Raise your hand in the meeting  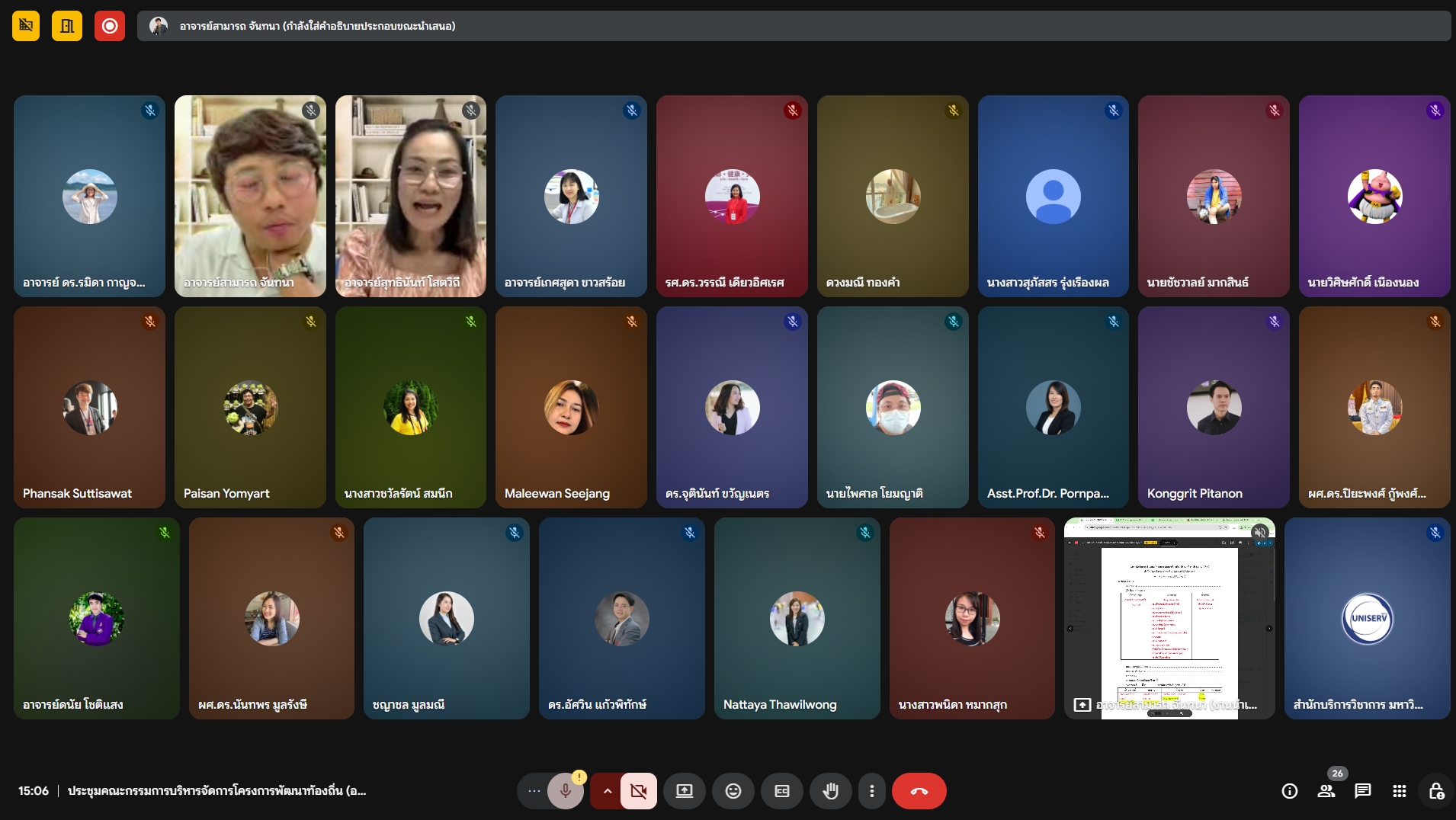click(830, 791)
